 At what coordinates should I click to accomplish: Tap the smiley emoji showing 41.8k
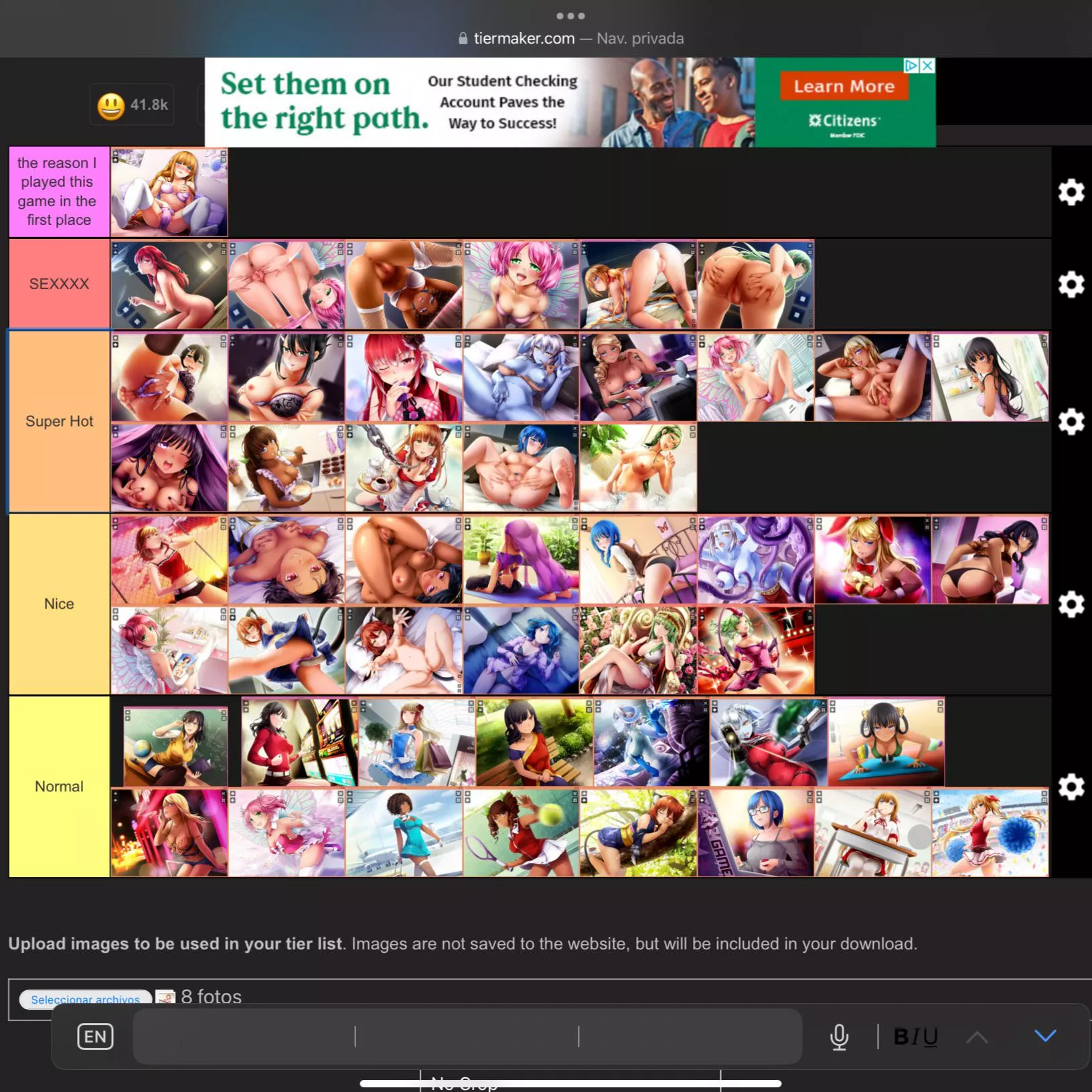111,104
